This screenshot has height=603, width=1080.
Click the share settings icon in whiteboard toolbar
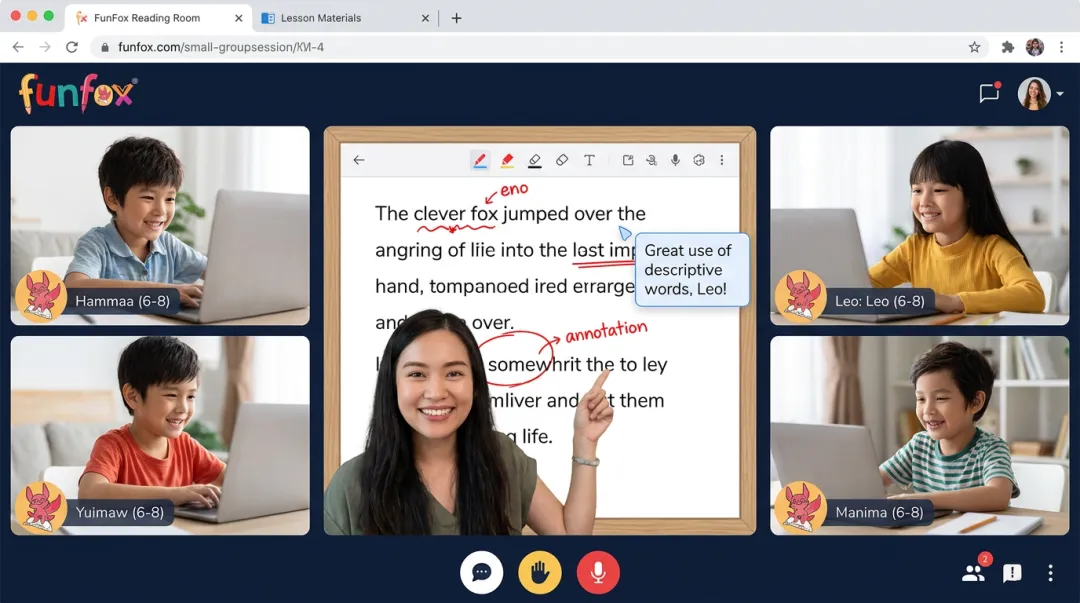tap(699, 160)
